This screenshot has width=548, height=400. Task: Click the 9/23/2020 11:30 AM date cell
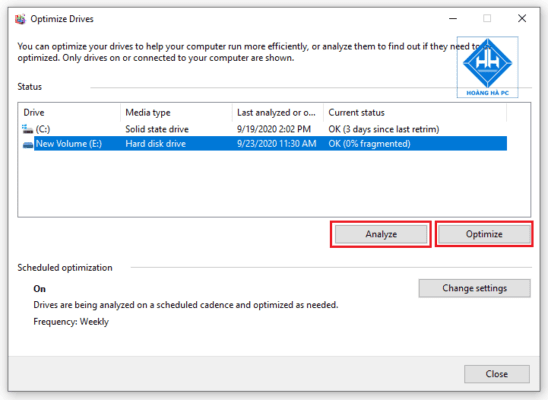(x=276, y=144)
